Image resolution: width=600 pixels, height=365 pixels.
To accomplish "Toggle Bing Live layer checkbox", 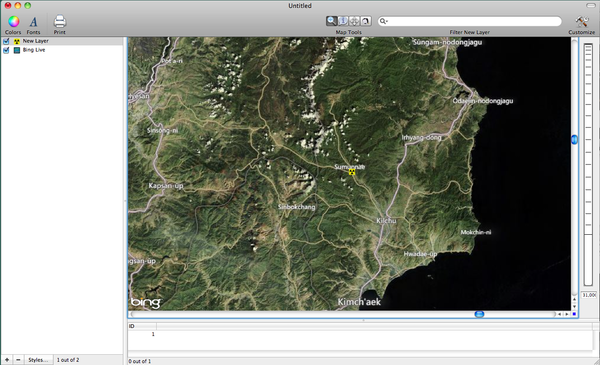I will pos(6,50).
